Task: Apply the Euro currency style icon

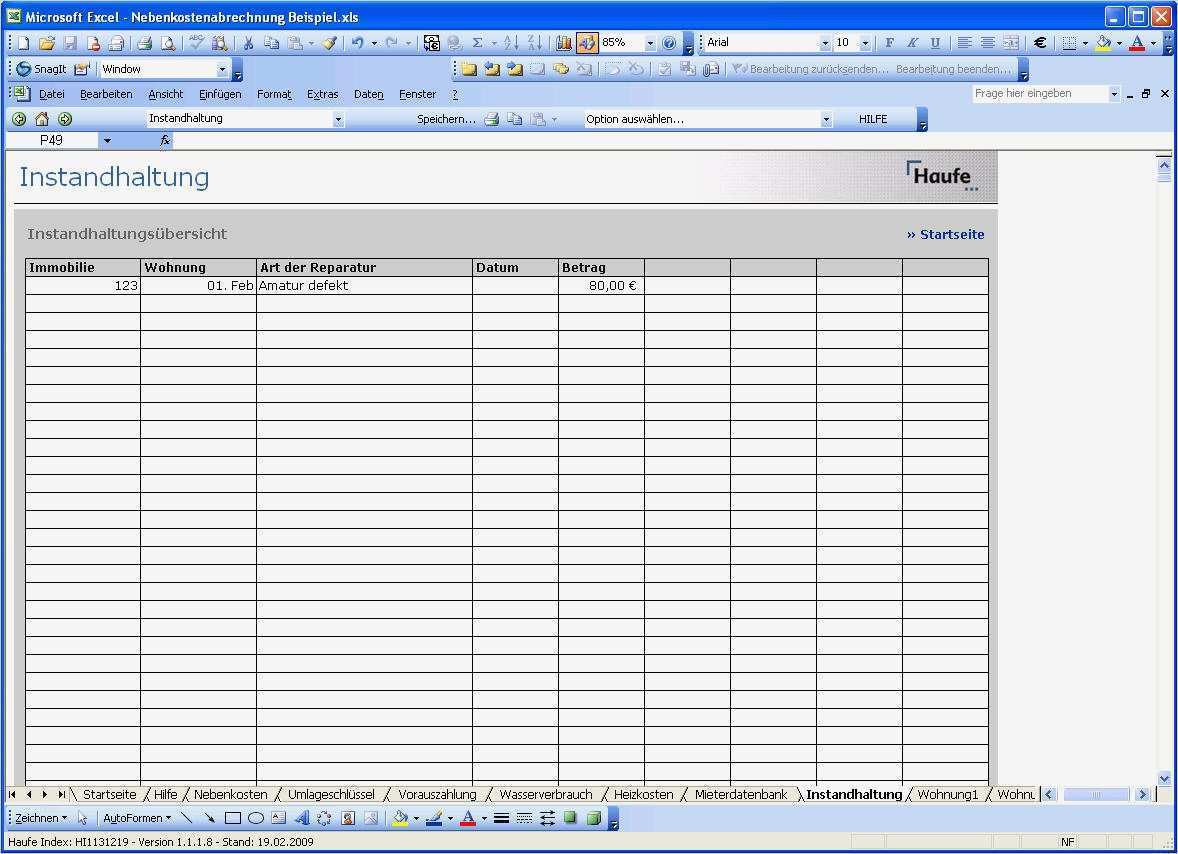Action: tap(1040, 42)
